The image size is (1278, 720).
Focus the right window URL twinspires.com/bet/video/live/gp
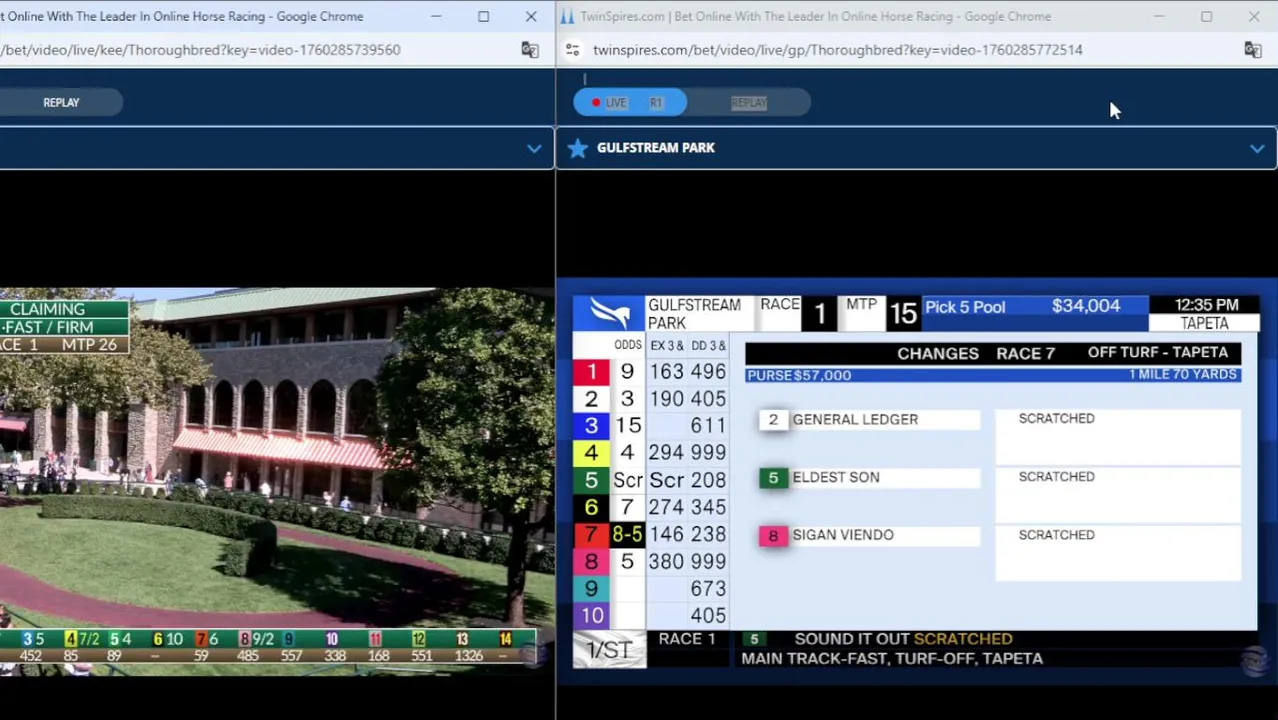[837, 50]
